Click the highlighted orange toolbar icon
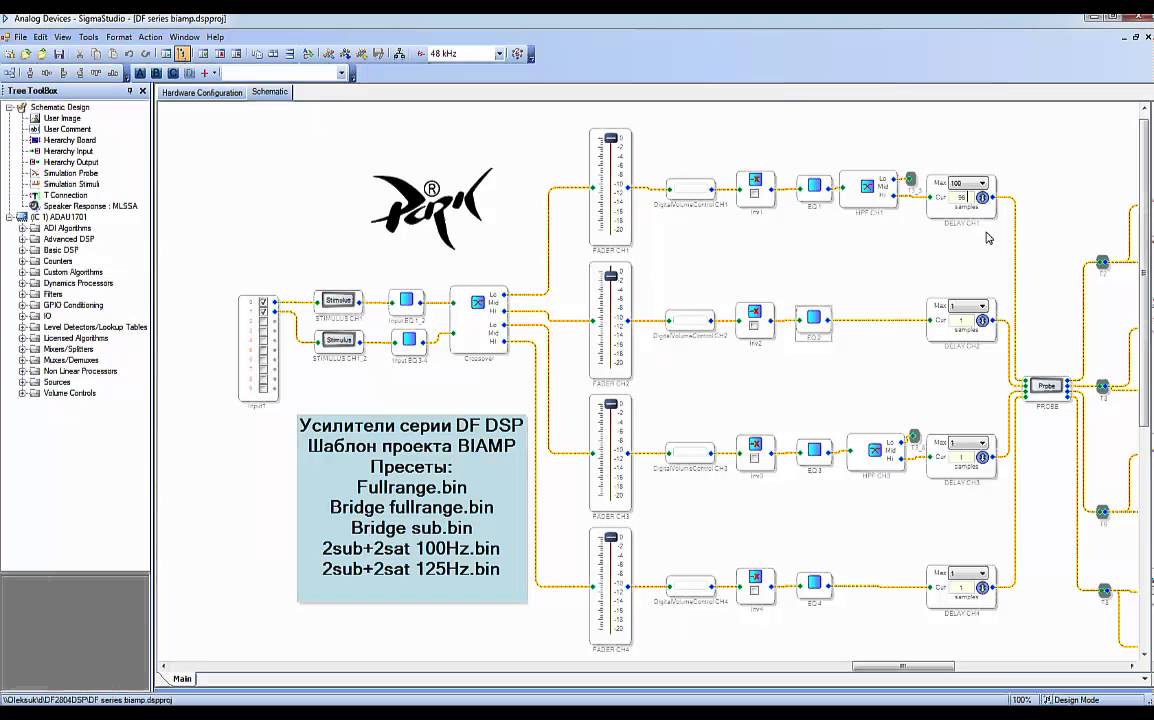The image size is (1154, 720). pyautogui.click(x=182, y=54)
